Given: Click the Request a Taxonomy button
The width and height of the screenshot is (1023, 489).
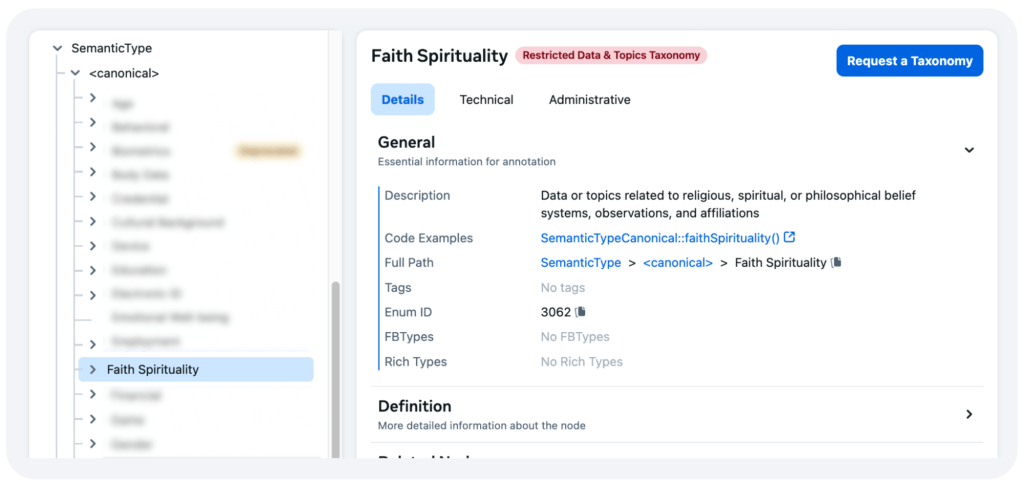Looking at the screenshot, I should click(x=909, y=61).
